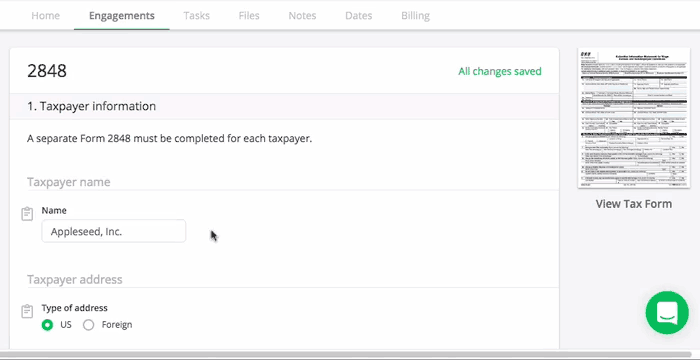
Task: Click the clipboard icon beside Type of address
Action: point(27,311)
